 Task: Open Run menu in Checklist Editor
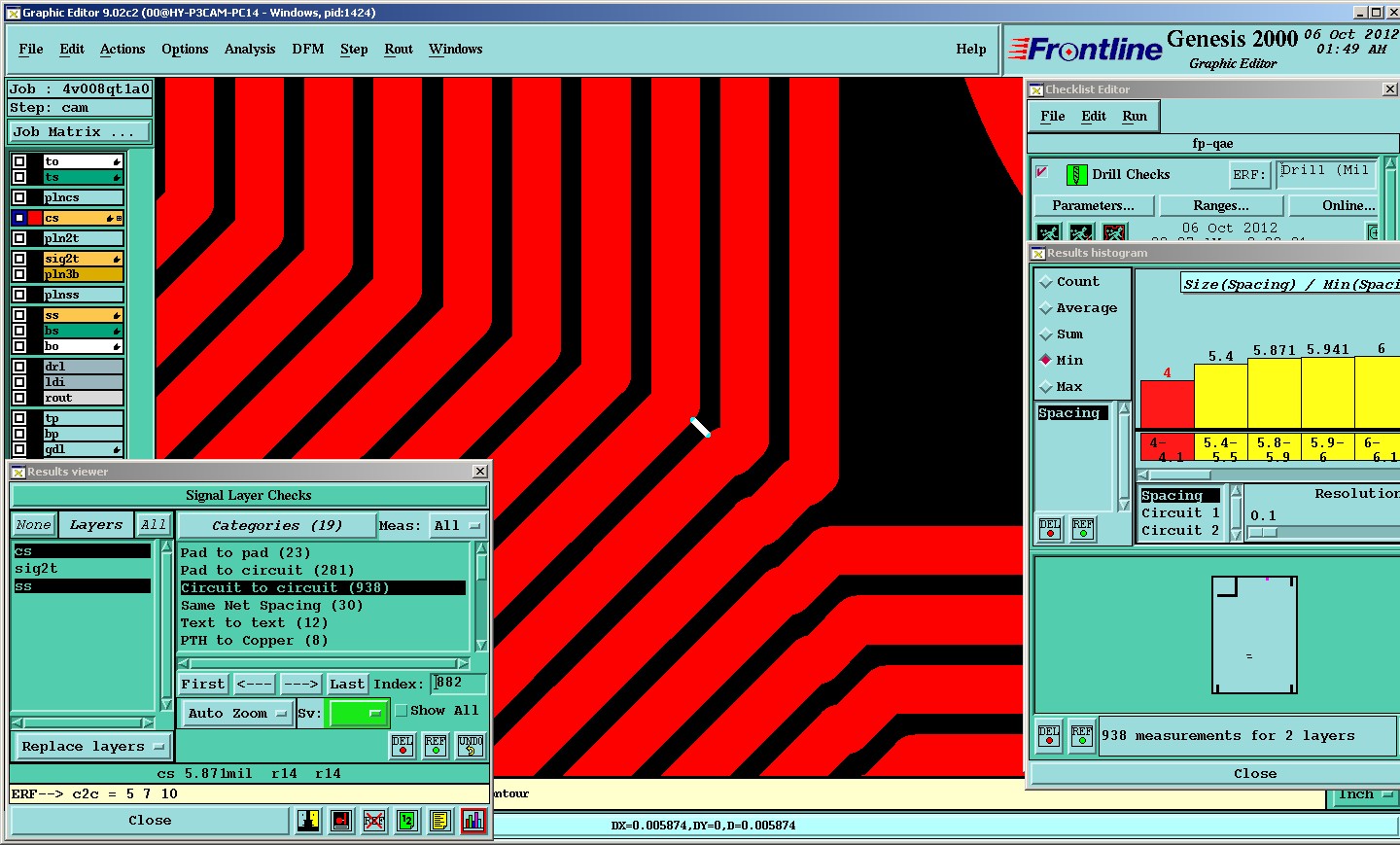click(x=1135, y=117)
